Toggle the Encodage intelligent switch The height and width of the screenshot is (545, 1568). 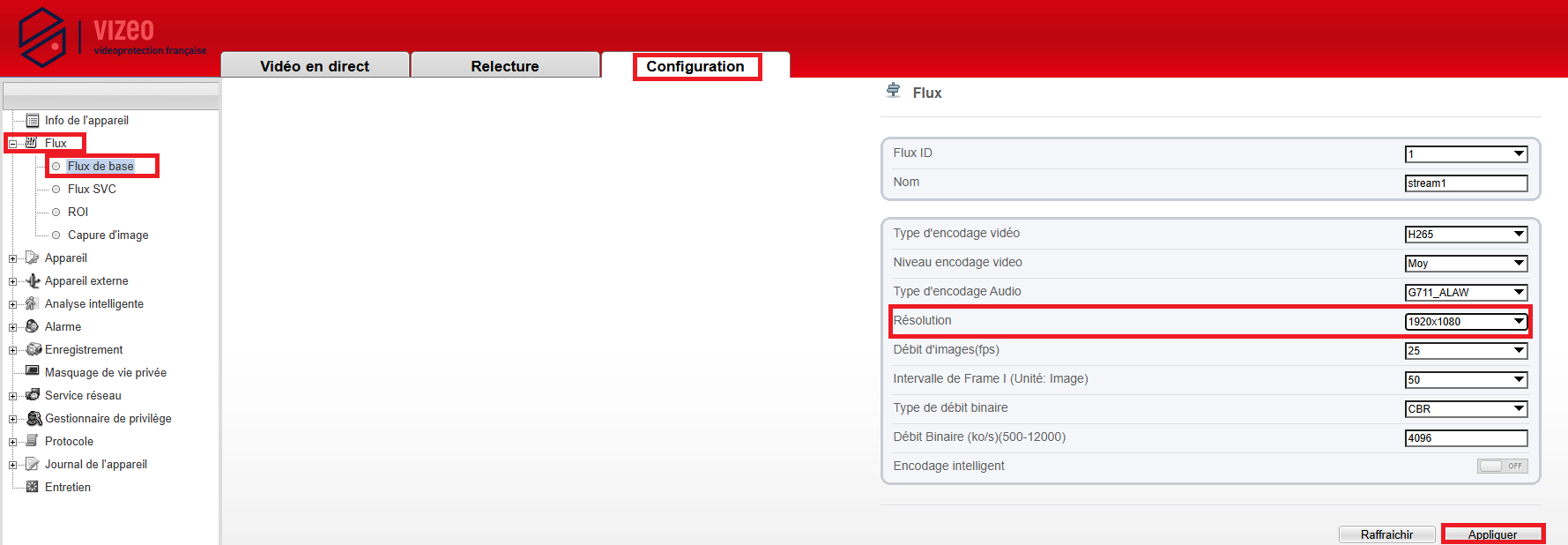coord(1502,466)
